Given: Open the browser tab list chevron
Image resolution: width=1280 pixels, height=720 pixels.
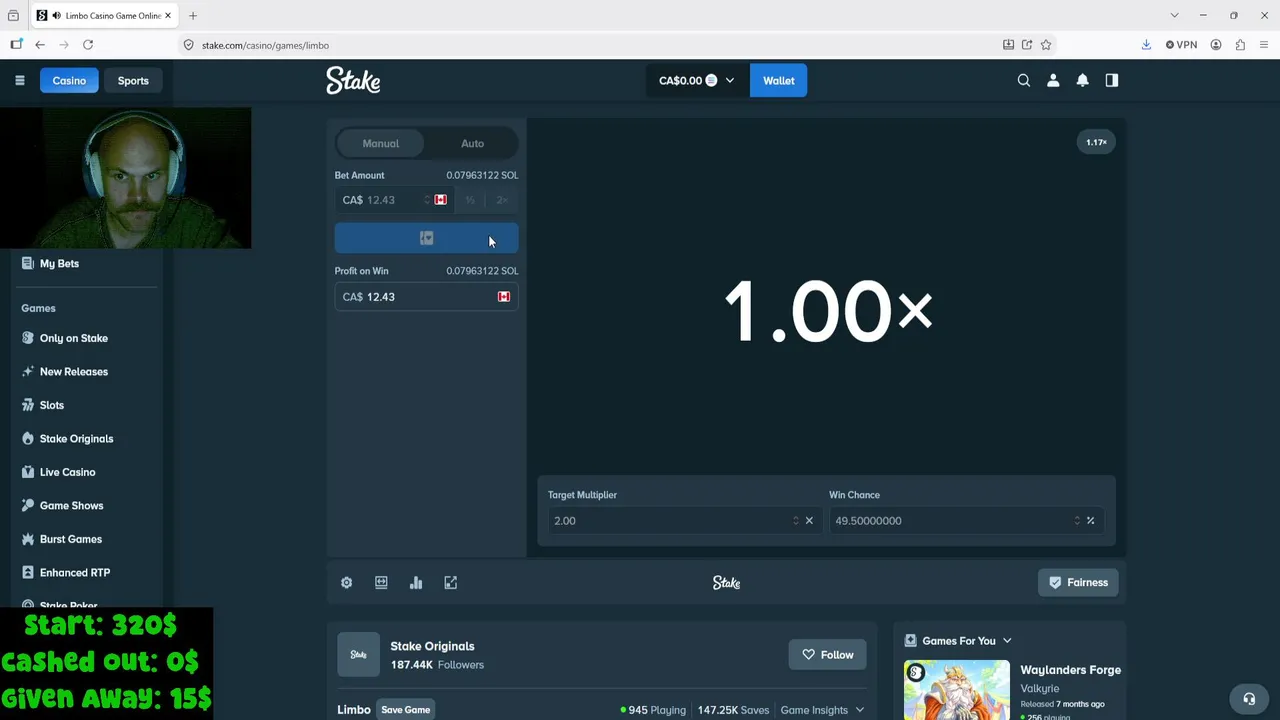Looking at the screenshot, I should (x=1175, y=16).
